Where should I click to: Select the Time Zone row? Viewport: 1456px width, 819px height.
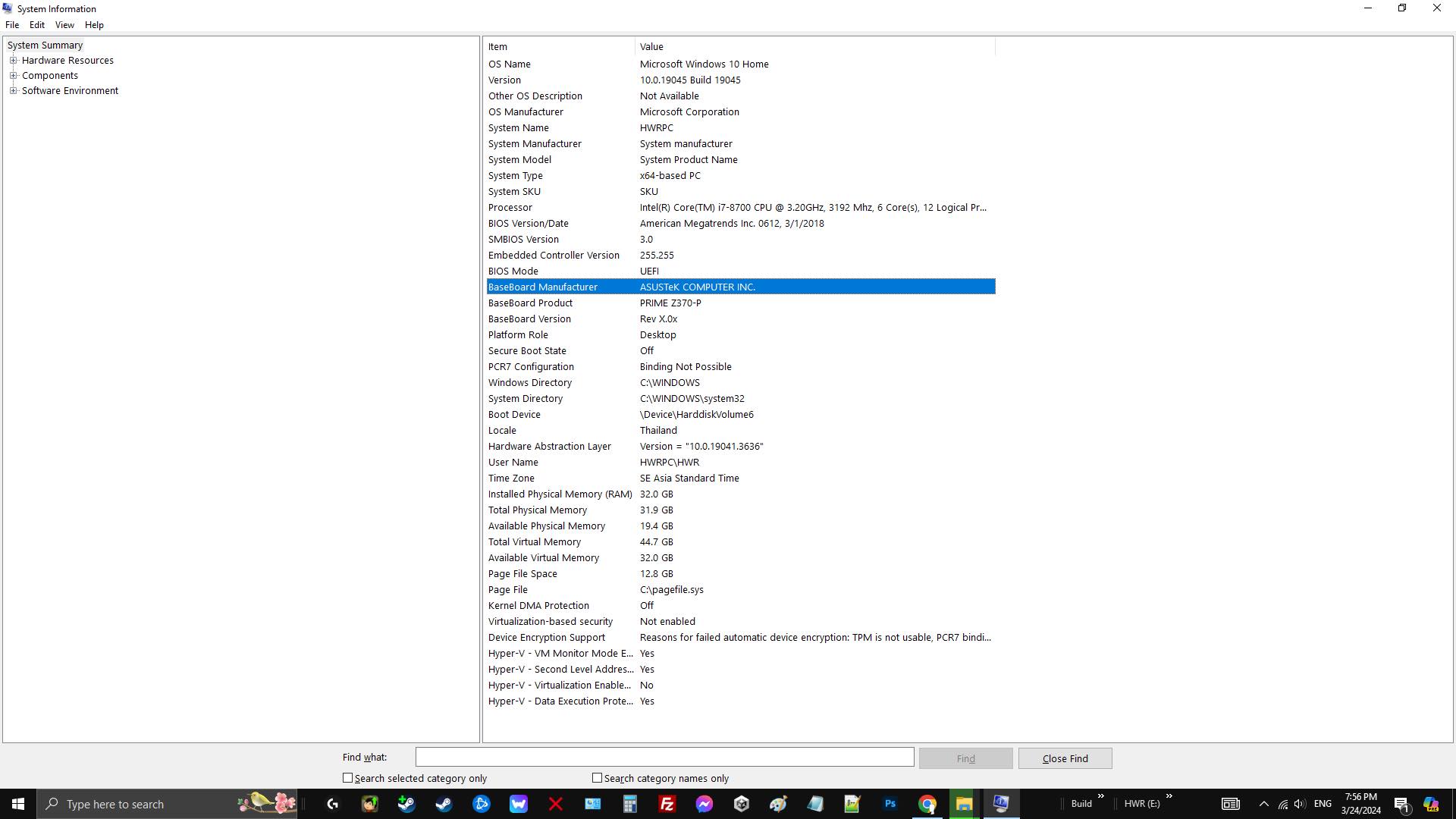[740, 478]
